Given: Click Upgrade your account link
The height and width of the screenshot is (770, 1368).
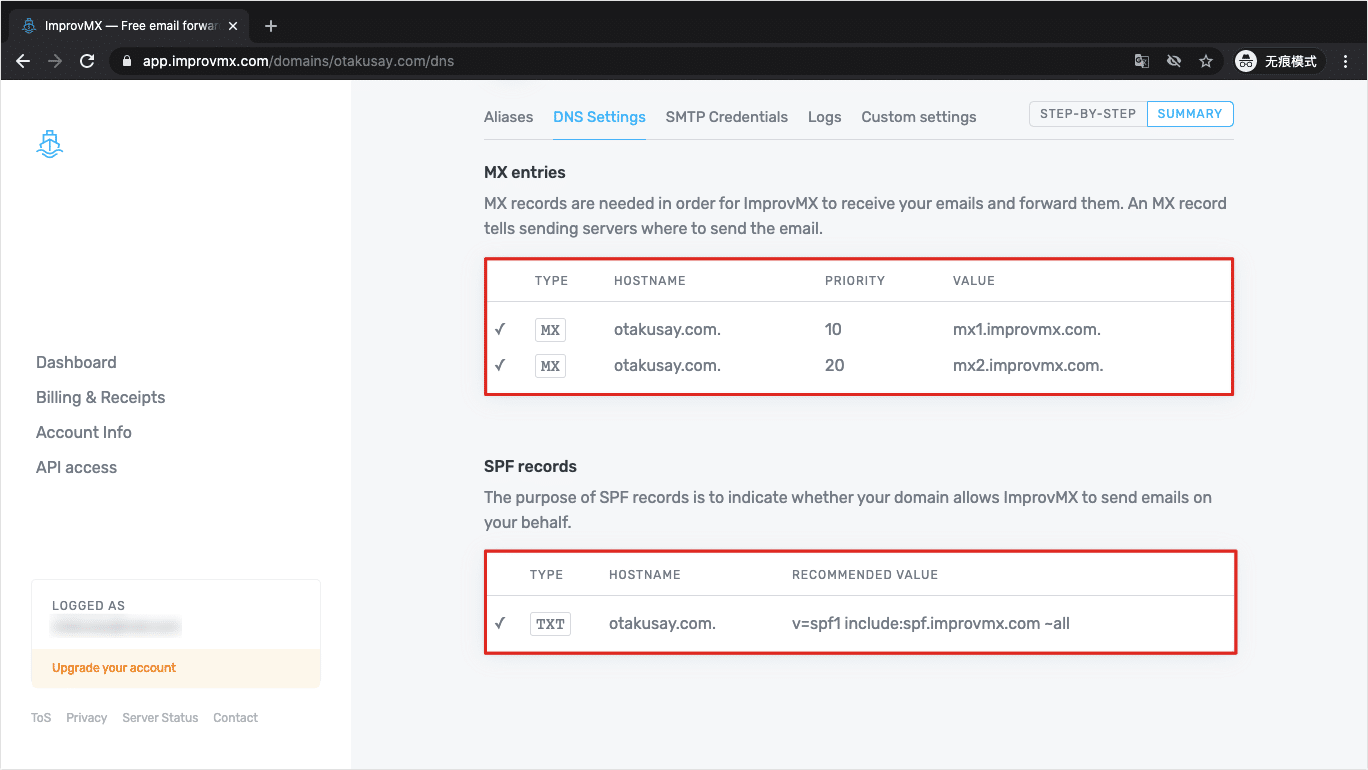Looking at the screenshot, I should (x=114, y=668).
